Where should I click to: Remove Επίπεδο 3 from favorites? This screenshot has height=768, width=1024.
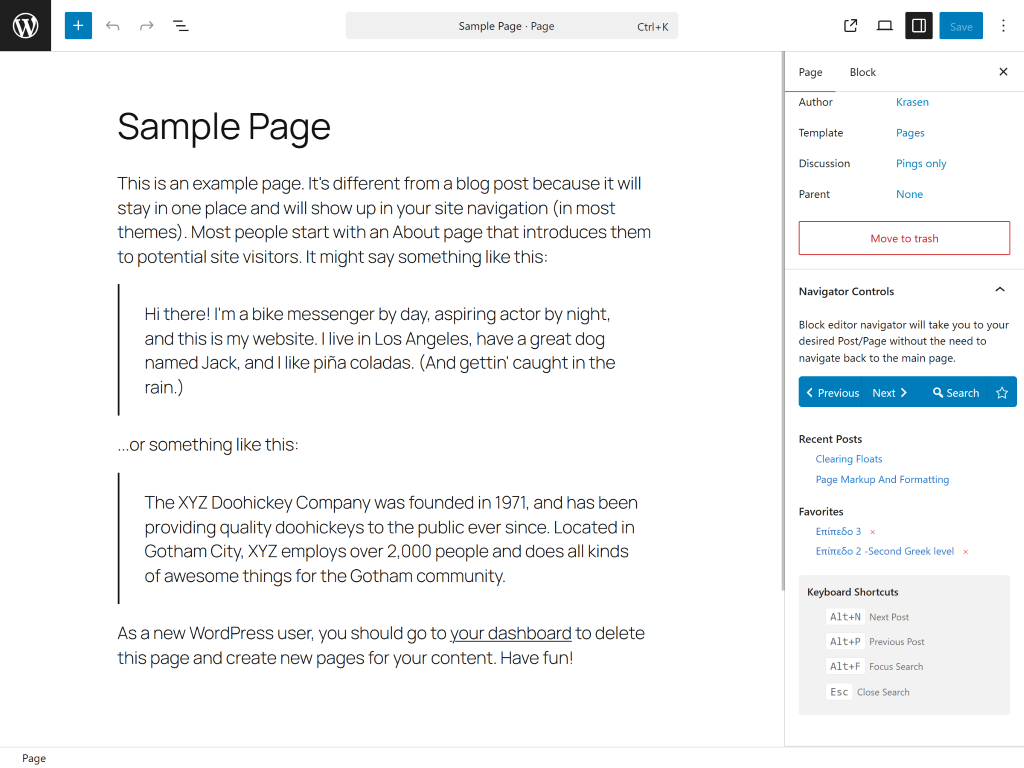tap(872, 532)
